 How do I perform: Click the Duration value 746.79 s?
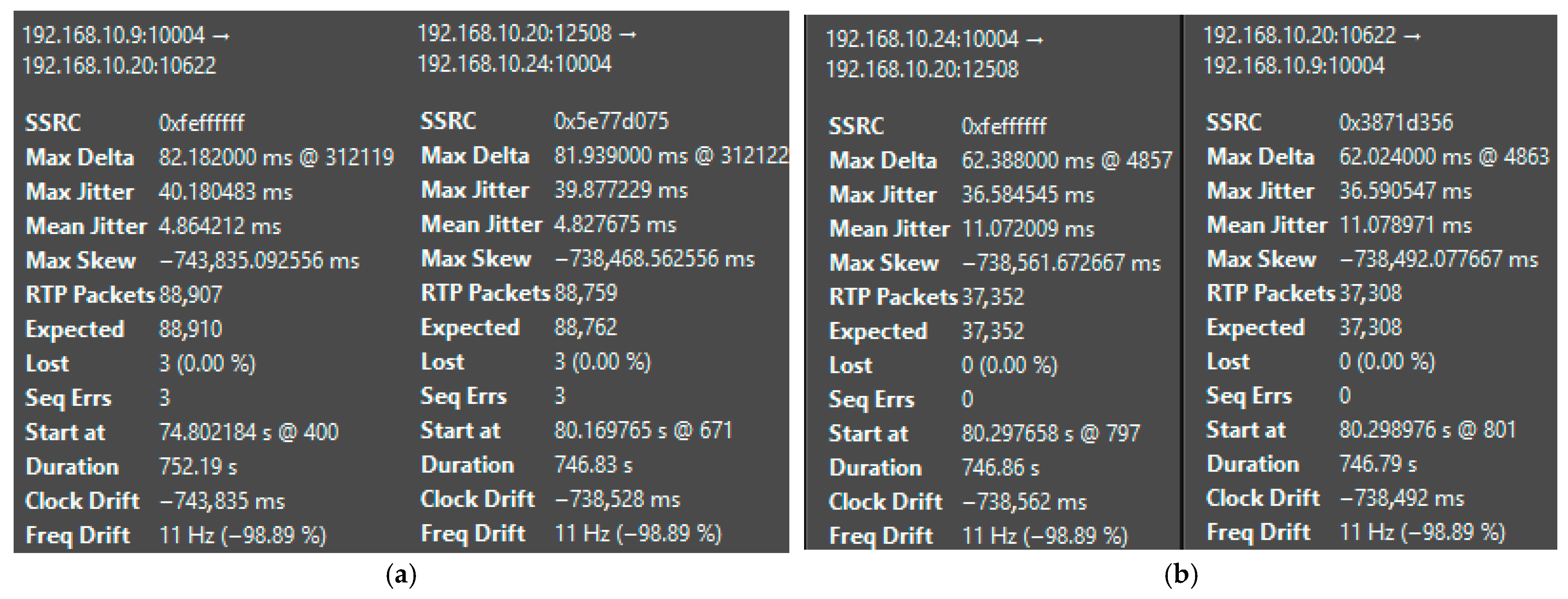click(x=1378, y=464)
